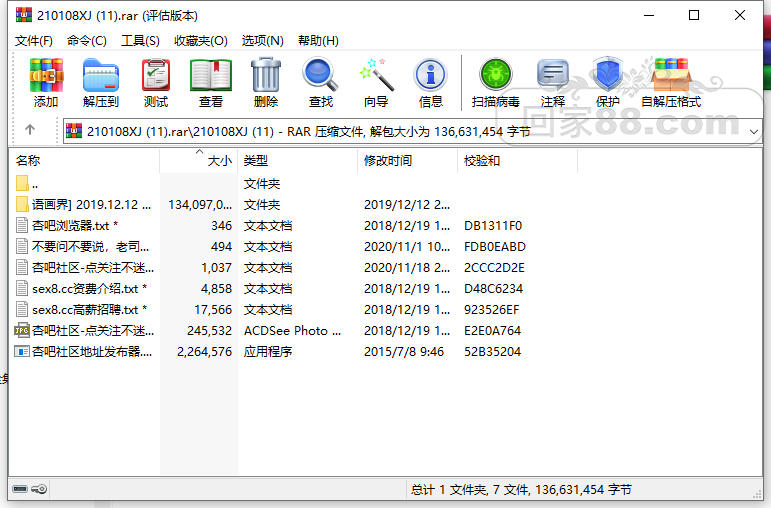Click the checksum value D48C6234
771x508 pixels.
pyautogui.click(x=493, y=289)
